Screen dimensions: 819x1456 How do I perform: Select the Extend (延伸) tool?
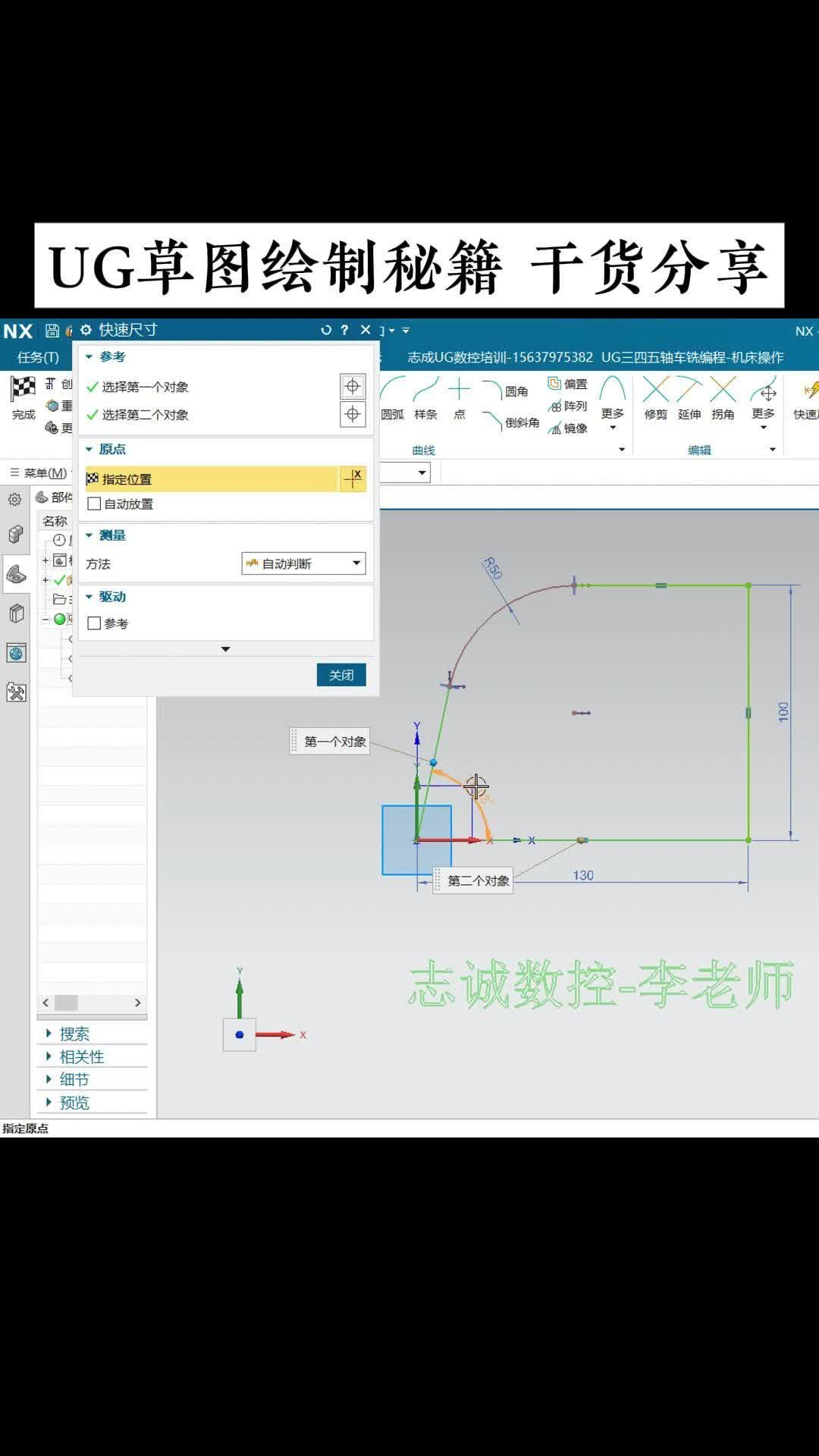(x=689, y=397)
